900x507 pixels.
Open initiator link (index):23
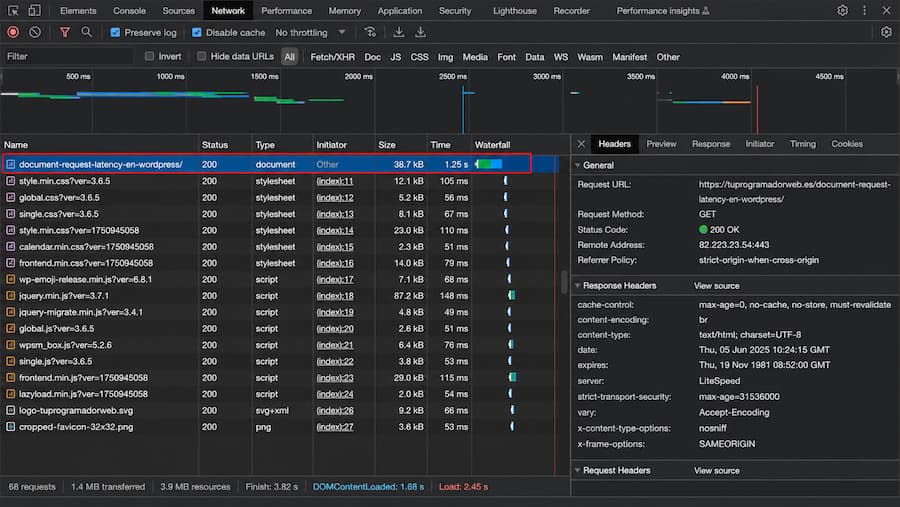pyautogui.click(x=335, y=378)
